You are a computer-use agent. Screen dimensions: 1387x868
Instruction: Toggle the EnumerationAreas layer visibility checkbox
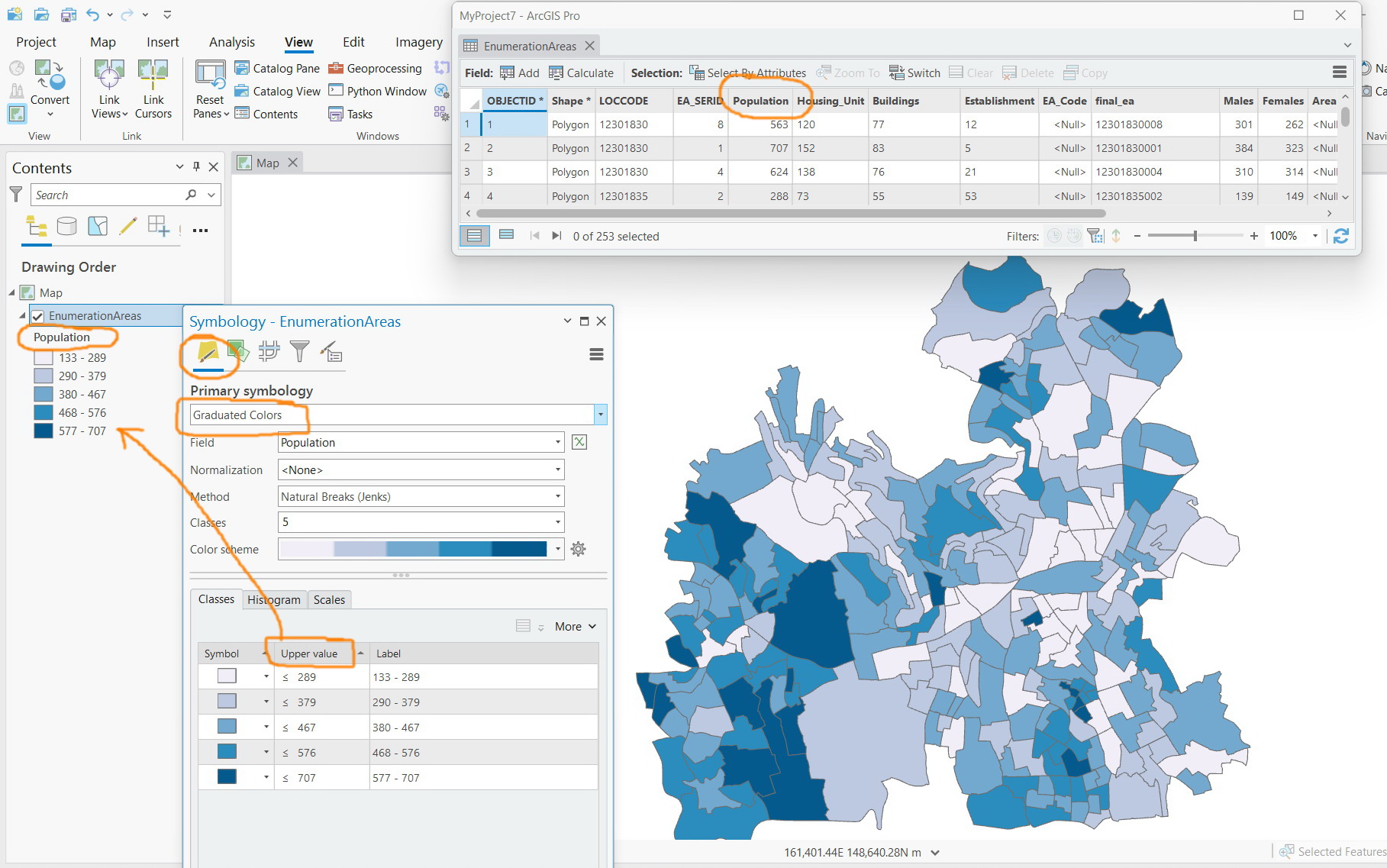(37, 316)
